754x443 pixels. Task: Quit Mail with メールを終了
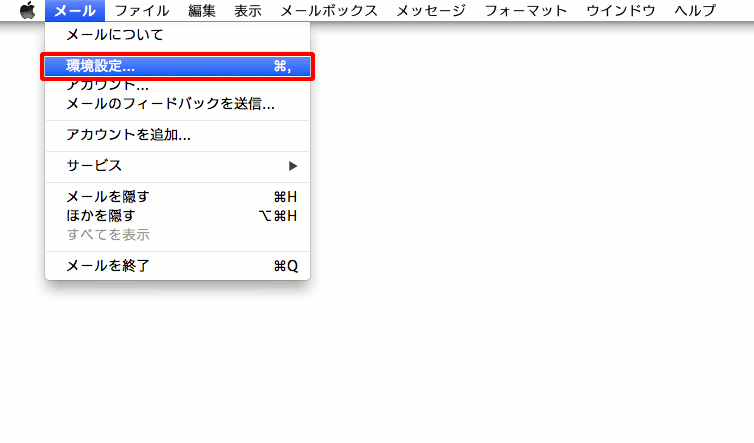click(x=108, y=266)
